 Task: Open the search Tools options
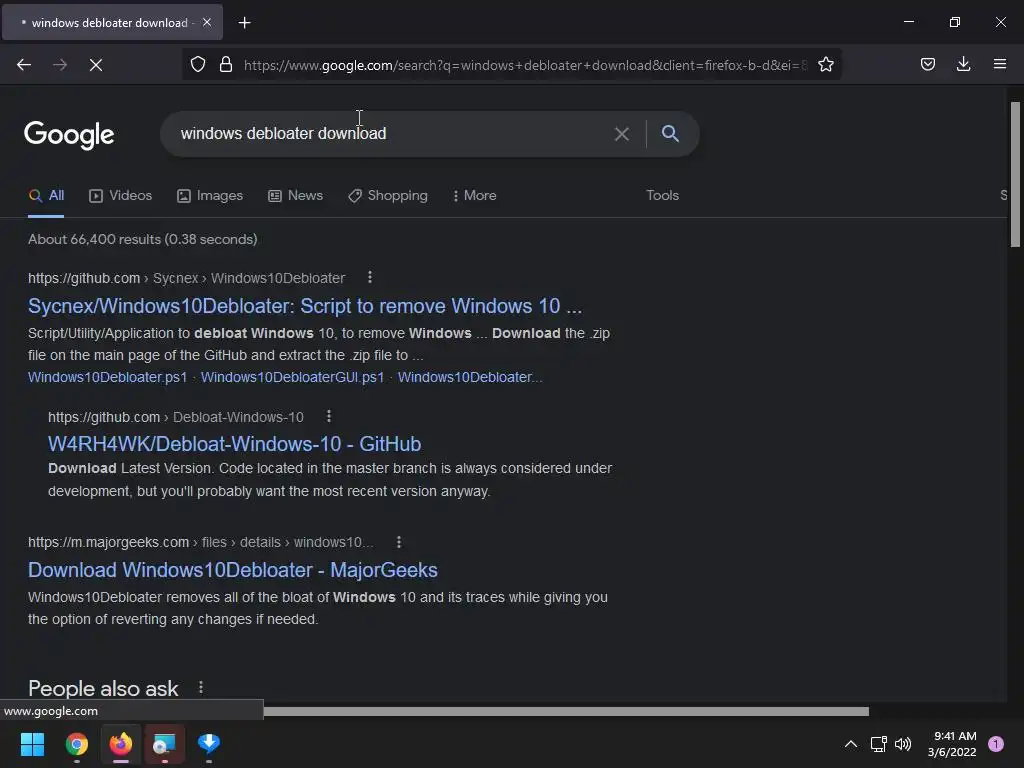[x=662, y=195]
